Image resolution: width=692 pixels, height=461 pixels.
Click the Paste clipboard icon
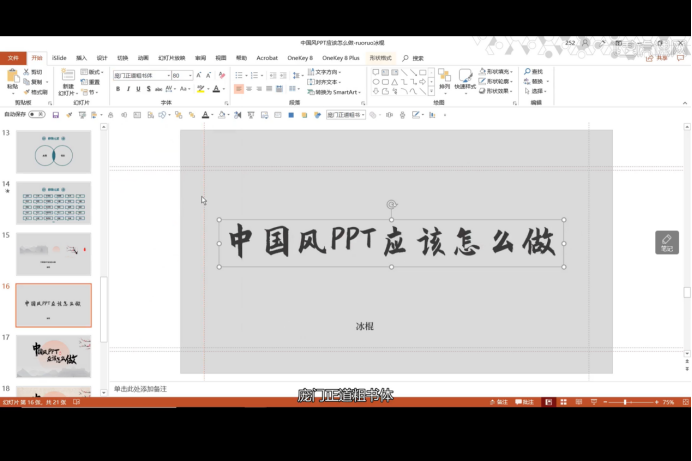[x=12, y=76]
